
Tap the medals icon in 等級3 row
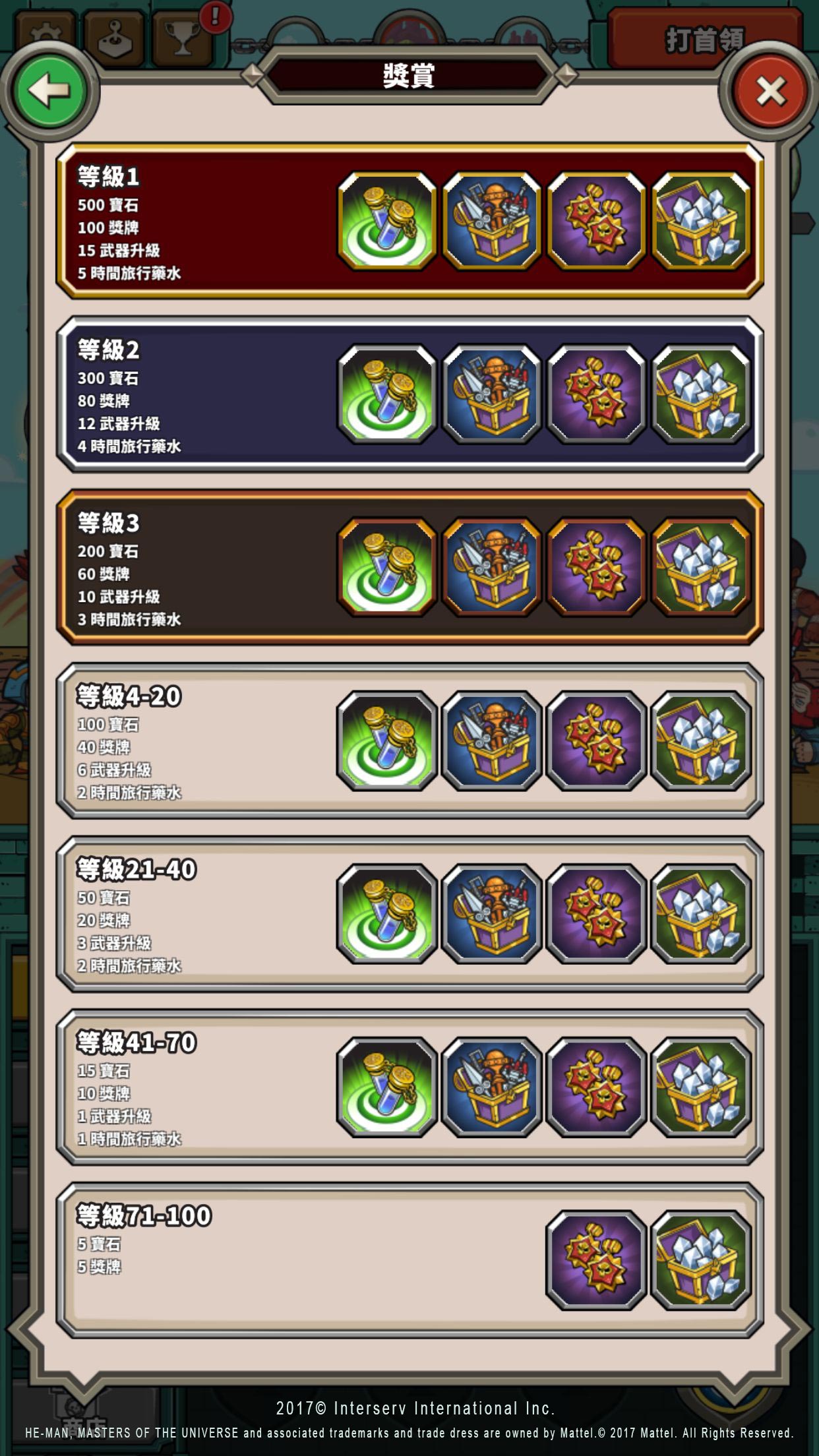596,567
